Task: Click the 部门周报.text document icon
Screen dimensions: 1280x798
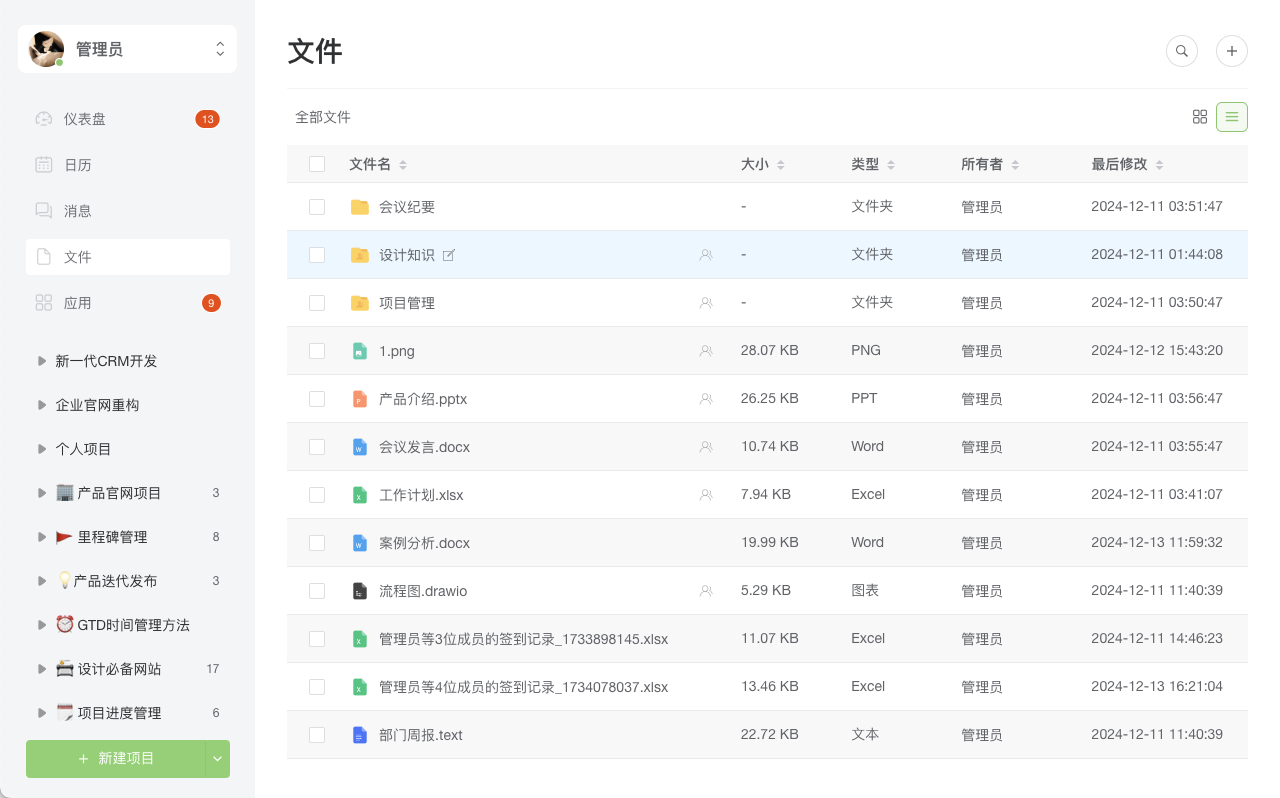Action: click(x=360, y=735)
